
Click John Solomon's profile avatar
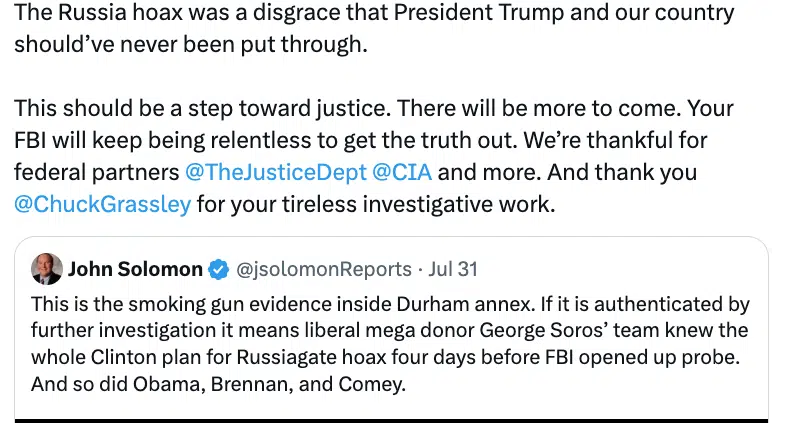point(46,268)
